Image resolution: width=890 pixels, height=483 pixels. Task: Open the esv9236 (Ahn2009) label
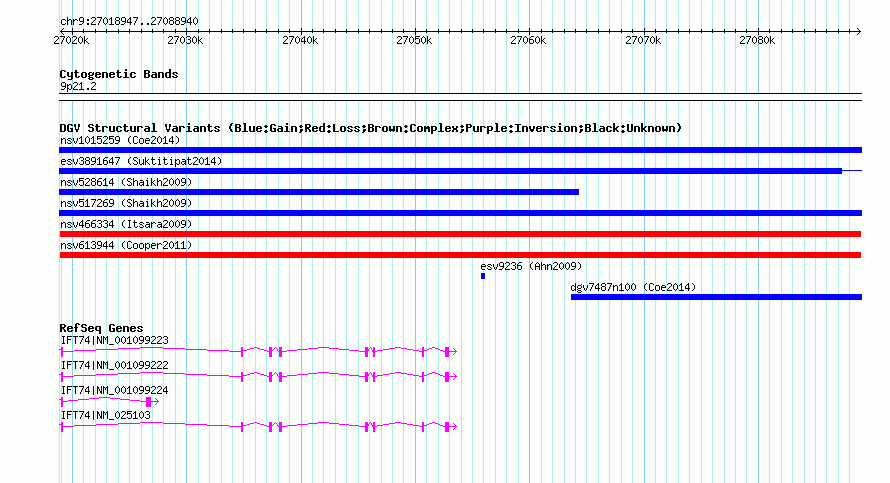click(531, 266)
